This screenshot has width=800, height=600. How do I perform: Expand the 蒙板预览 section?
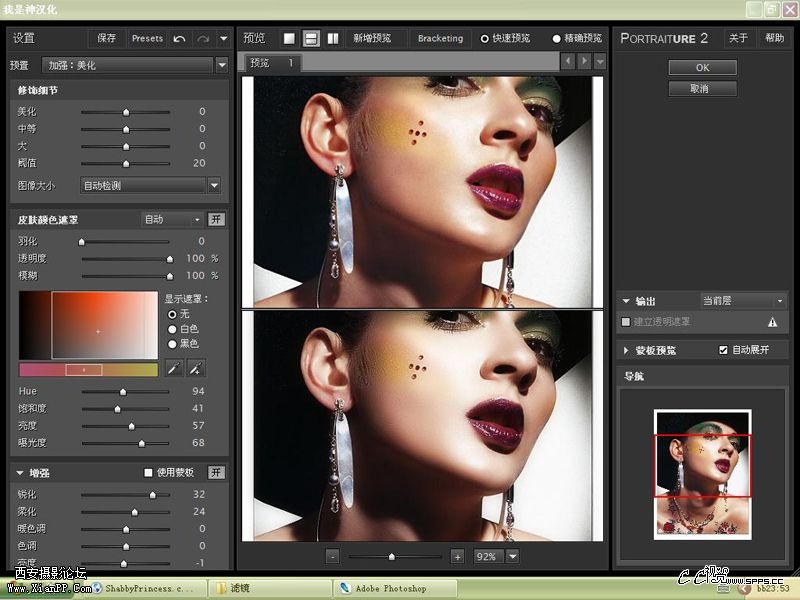[x=626, y=351]
